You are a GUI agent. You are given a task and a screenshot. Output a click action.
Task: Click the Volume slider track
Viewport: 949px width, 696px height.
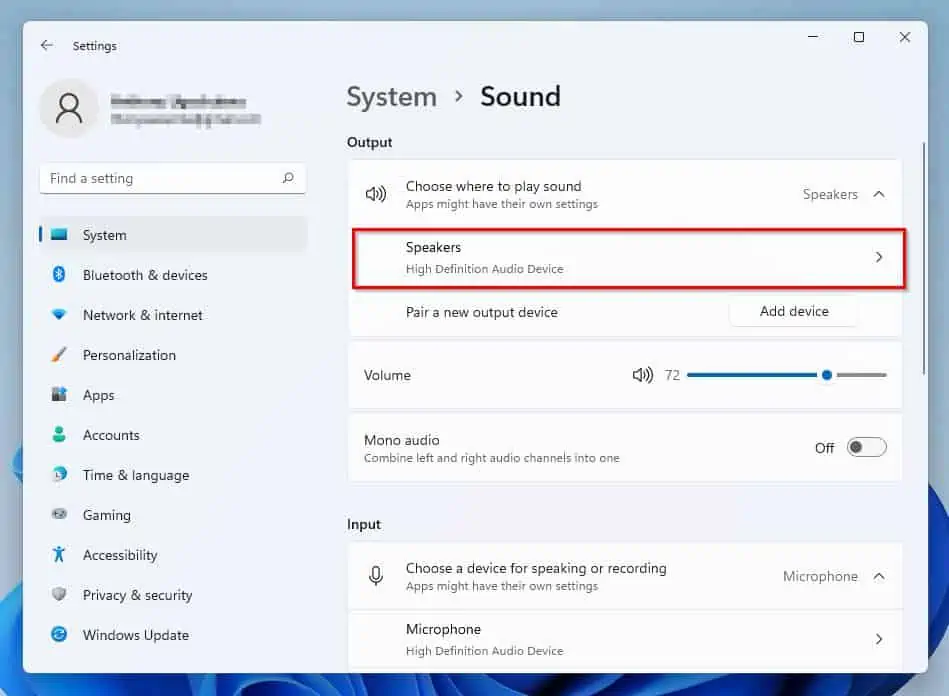click(x=787, y=375)
